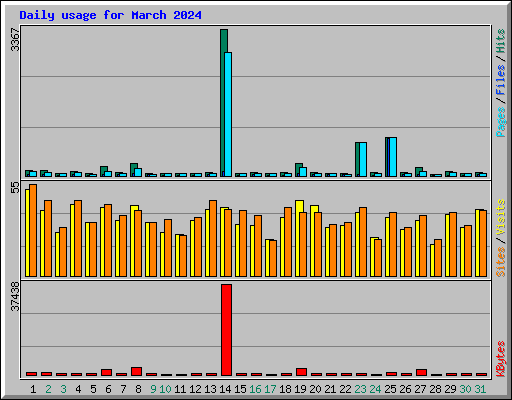Click day 9 on the x-axis

[153, 389]
